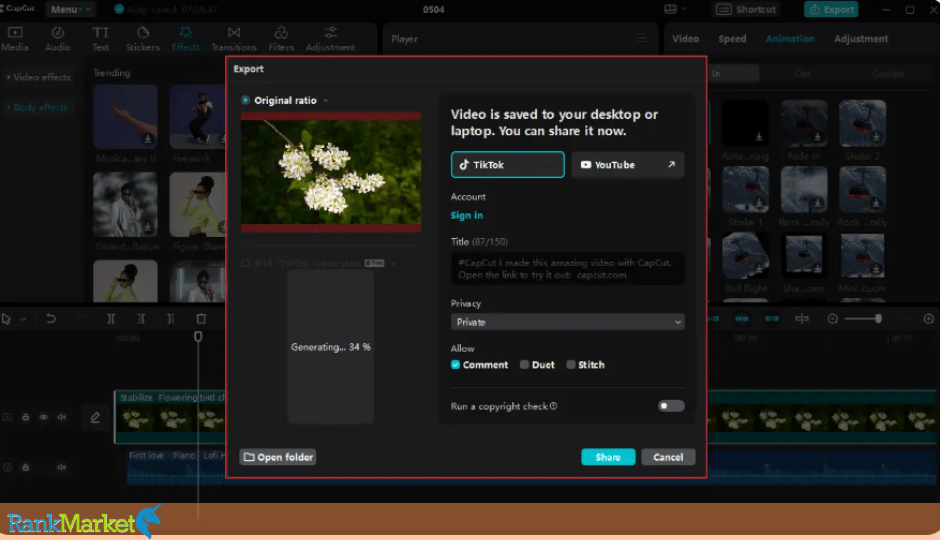
Task: Open the Menu dropdown in title bar
Action: (x=70, y=10)
